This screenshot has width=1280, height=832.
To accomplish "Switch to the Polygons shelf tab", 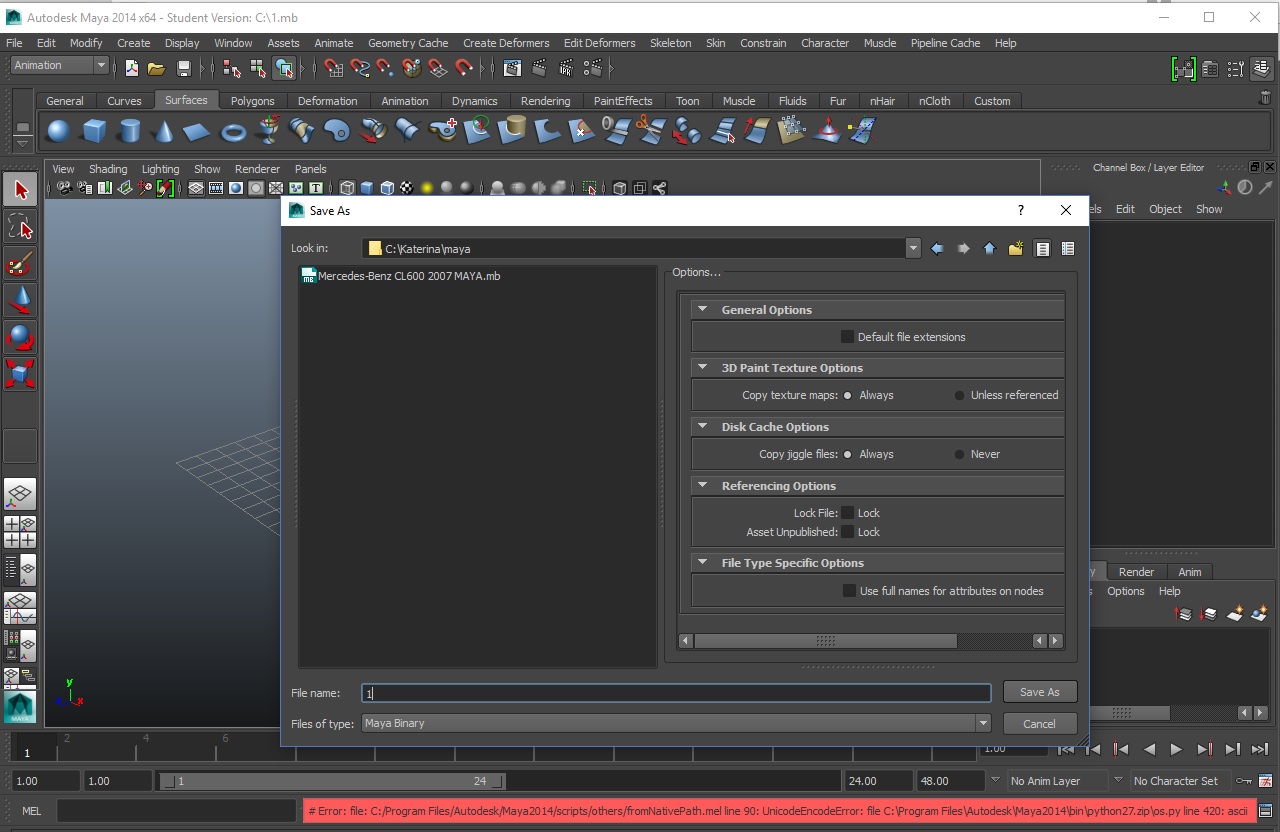I will pos(252,101).
